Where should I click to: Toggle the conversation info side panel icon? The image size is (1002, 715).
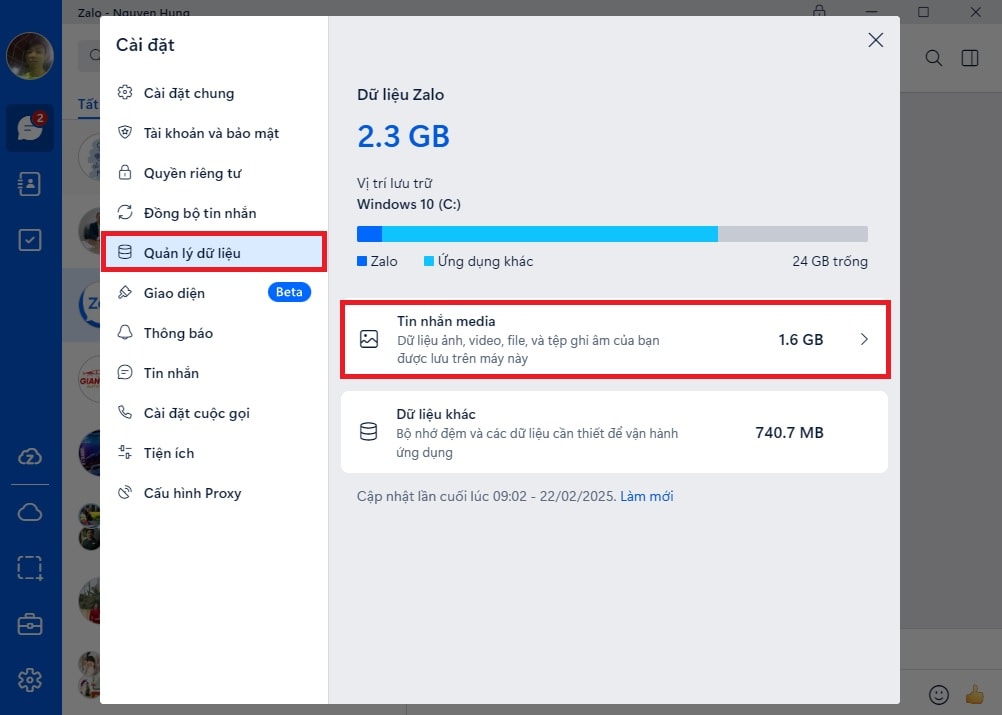(x=970, y=58)
